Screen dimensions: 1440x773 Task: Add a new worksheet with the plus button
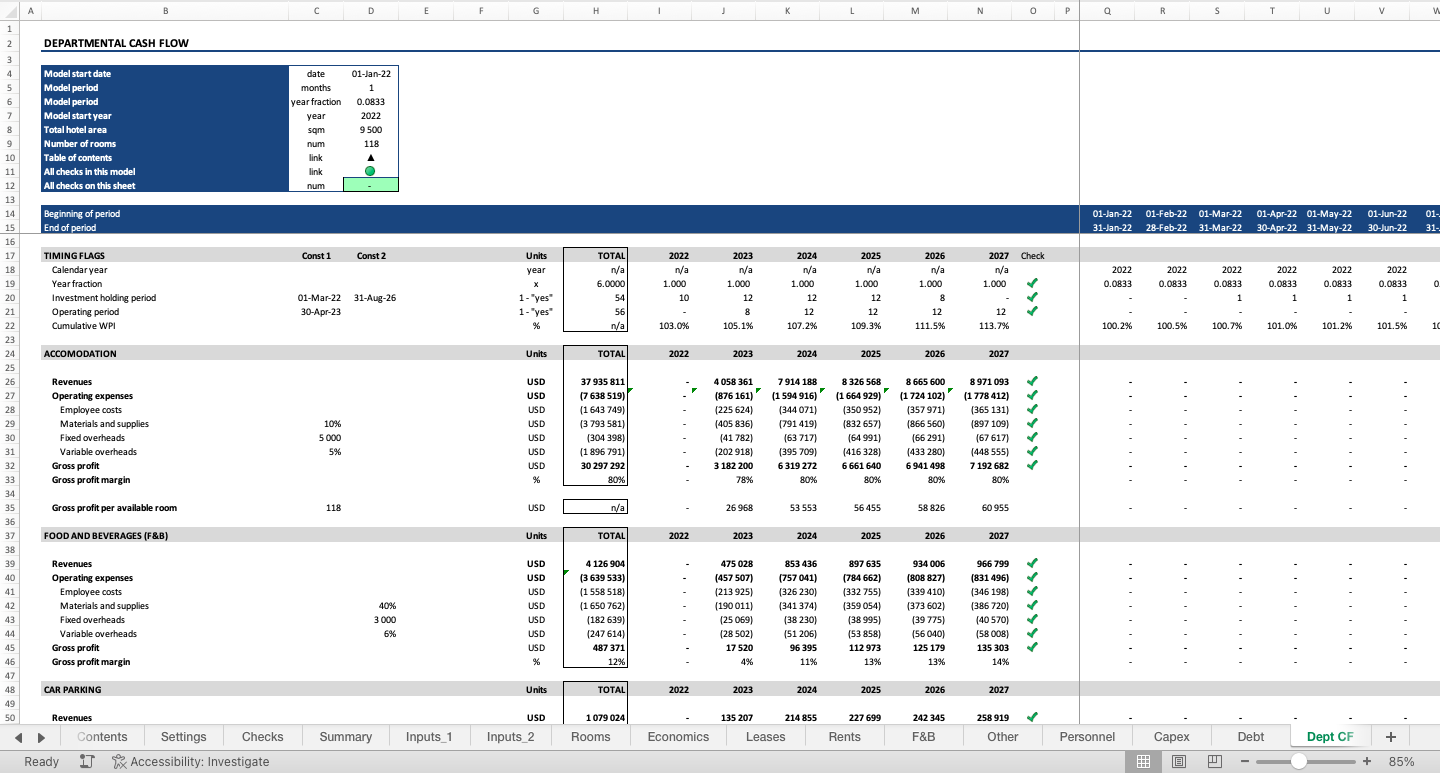click(1390, 736)
